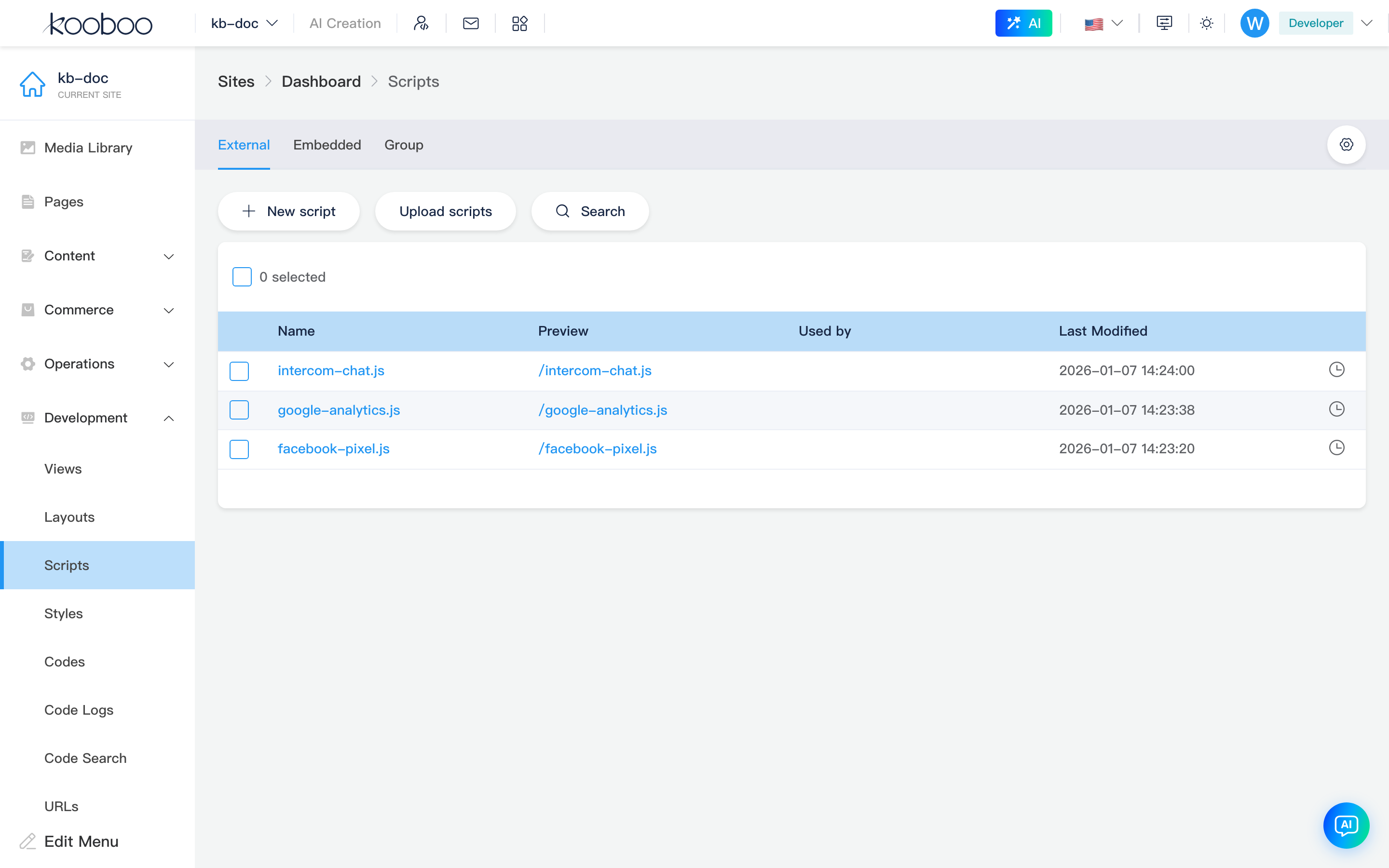This screenshot has height=868, width=1389.
Task: Click Edit Menu pencil item
Action: pos(69,841)
